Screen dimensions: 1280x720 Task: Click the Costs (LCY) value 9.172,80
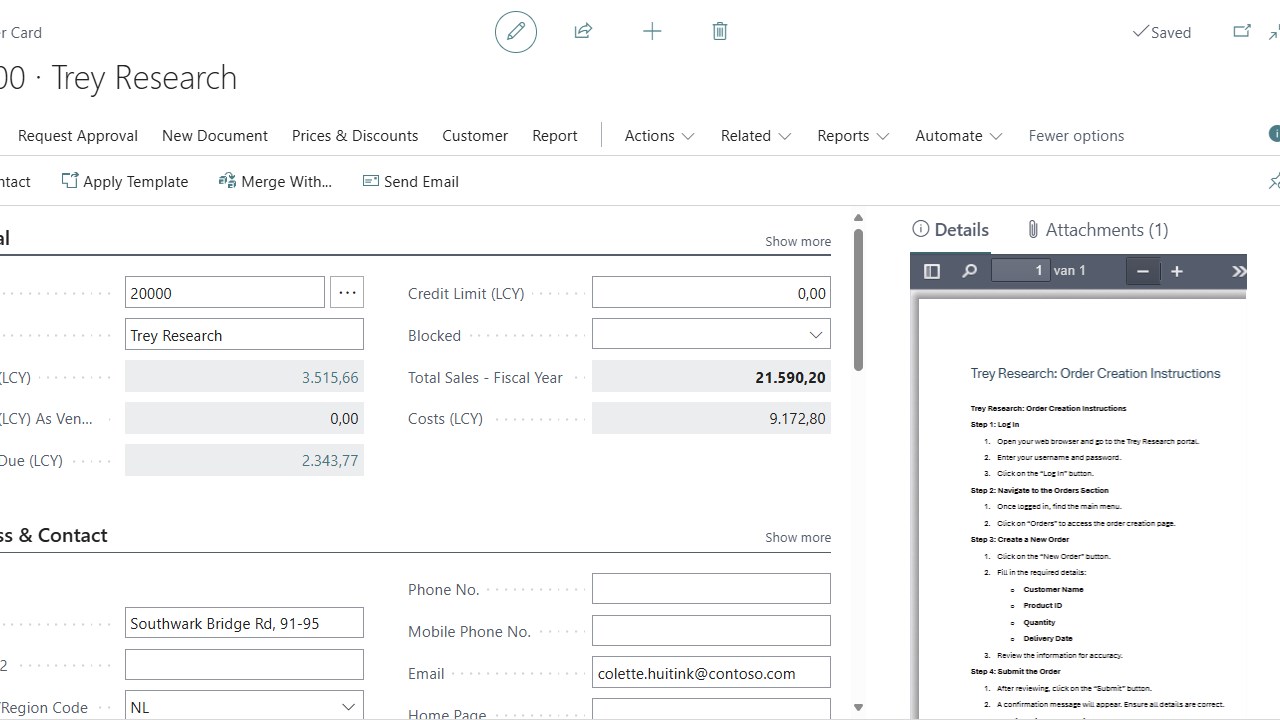coord(797,418)
